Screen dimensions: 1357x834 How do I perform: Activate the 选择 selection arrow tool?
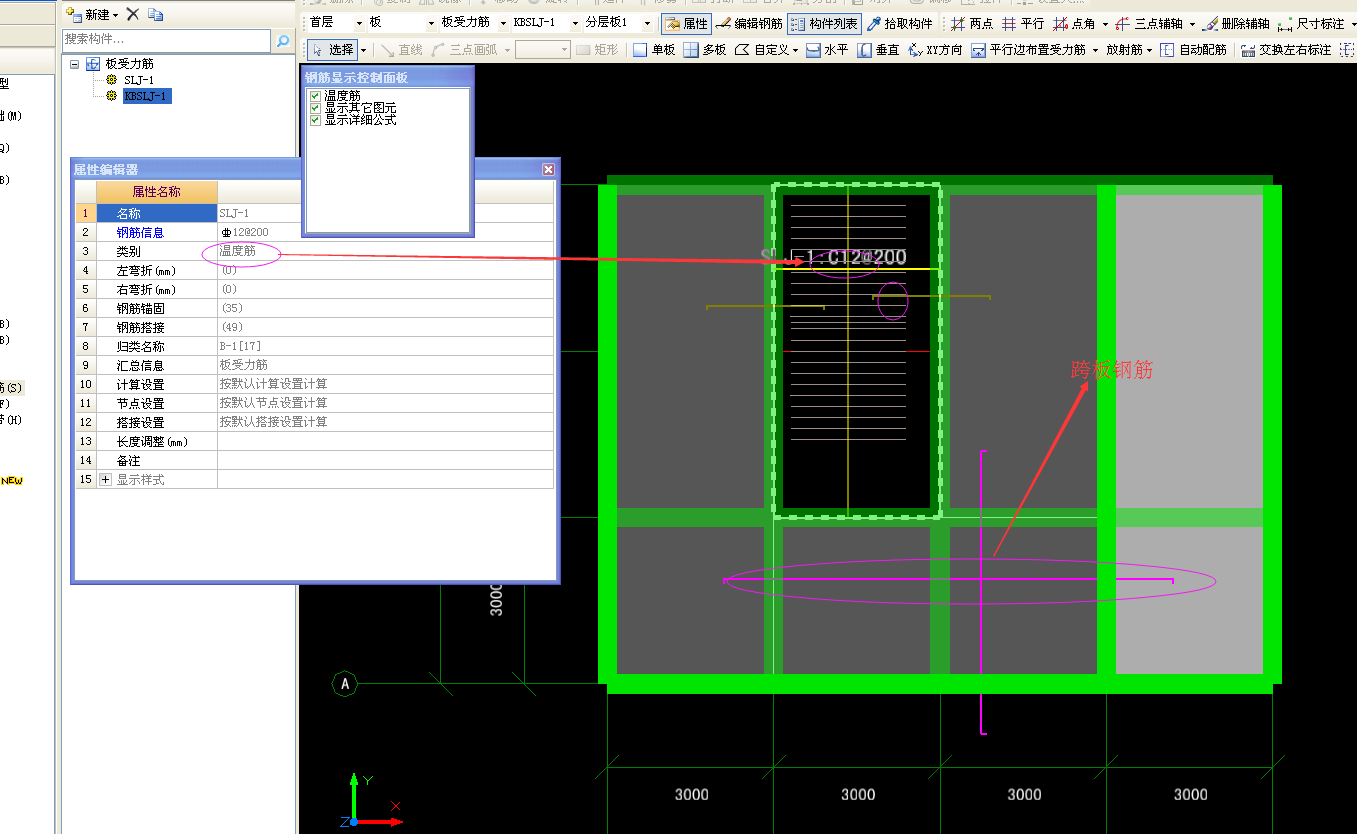pyautogui.click(x=332, y=49)
